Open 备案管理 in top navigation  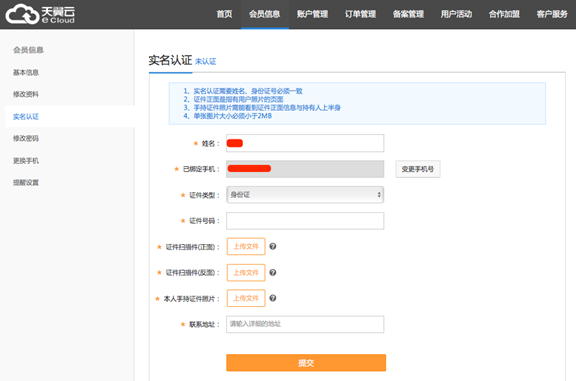tap(408, 14)
